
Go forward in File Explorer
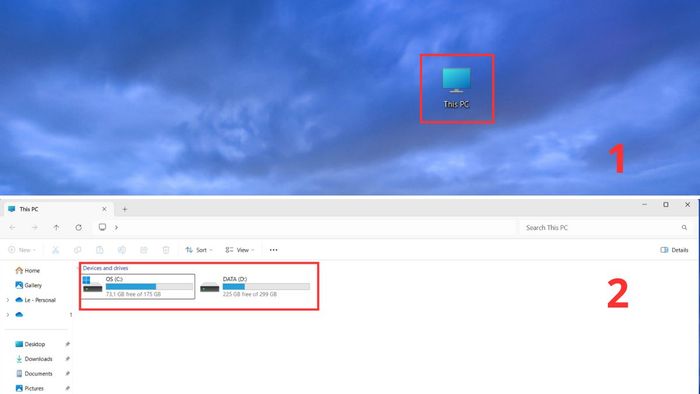click(34, 228)
